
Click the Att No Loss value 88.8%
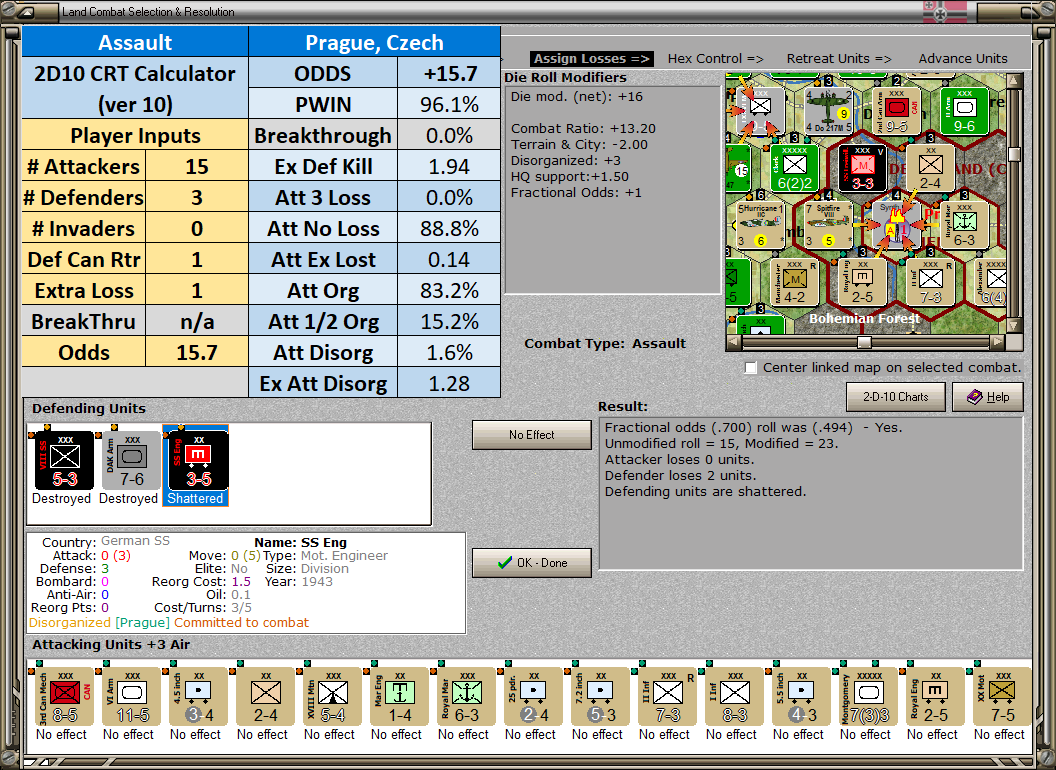click(x=449, y=228)
